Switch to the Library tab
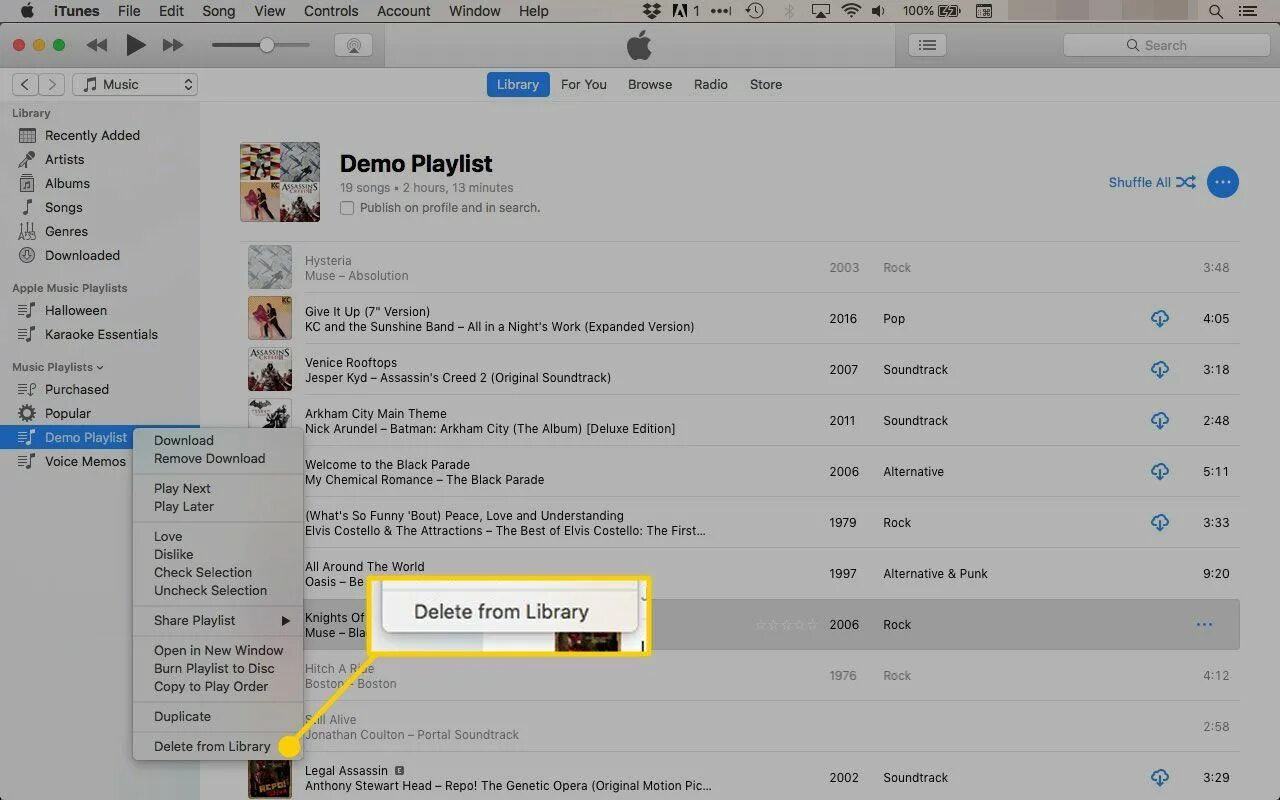The width and height of the screenshot is (1280, 800). point(518,85)
